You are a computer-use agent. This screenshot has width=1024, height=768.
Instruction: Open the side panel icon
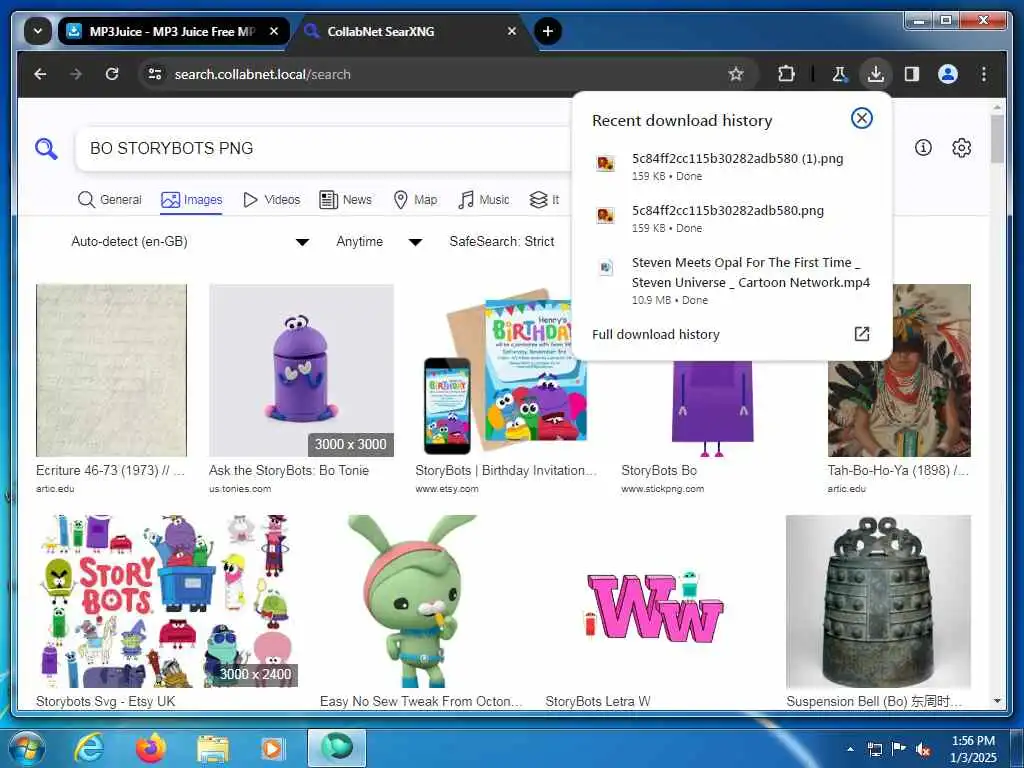click(x=912, y=74)
